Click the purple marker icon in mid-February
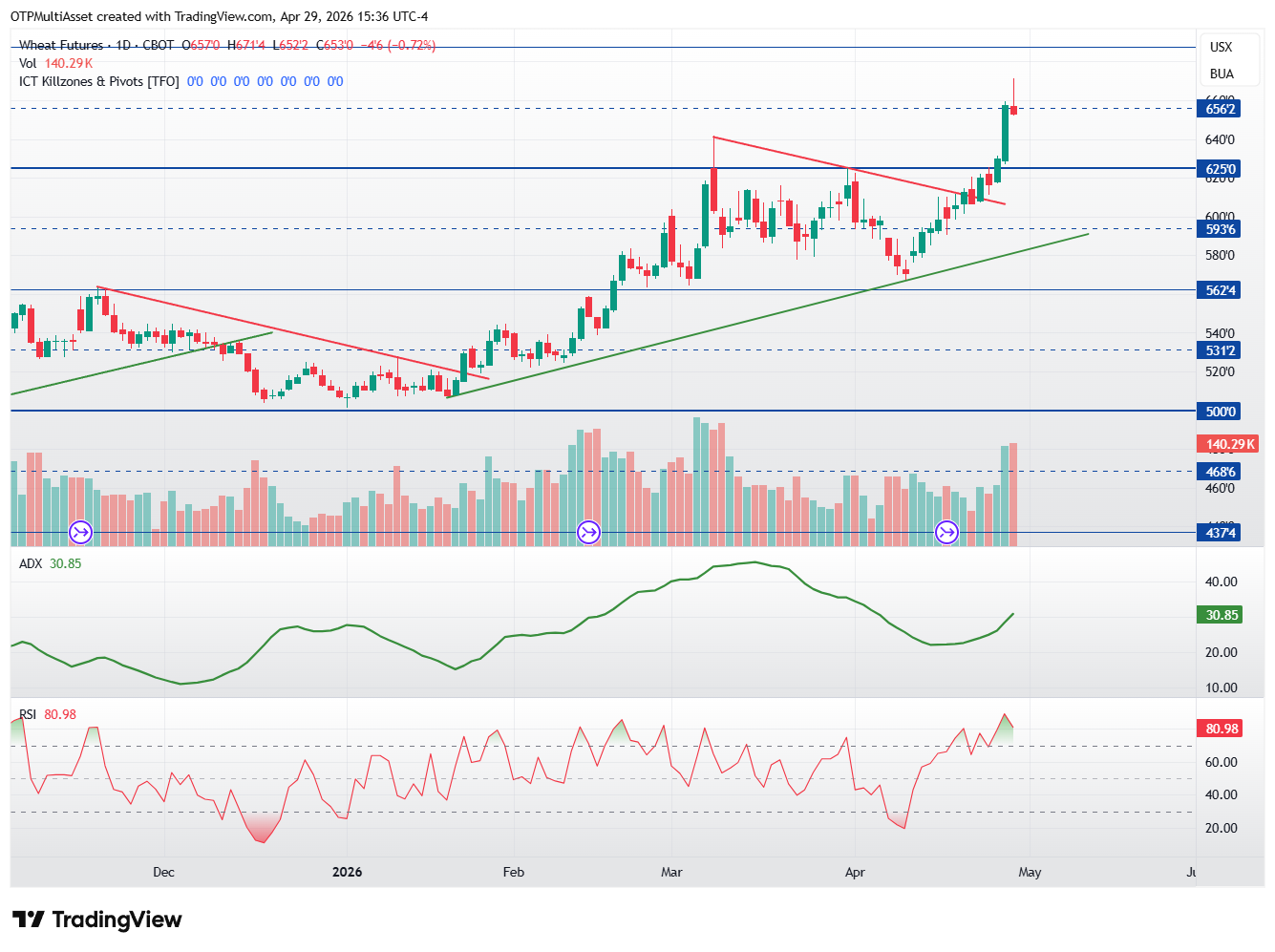1275x952 pixels. (x=589, y=532)
